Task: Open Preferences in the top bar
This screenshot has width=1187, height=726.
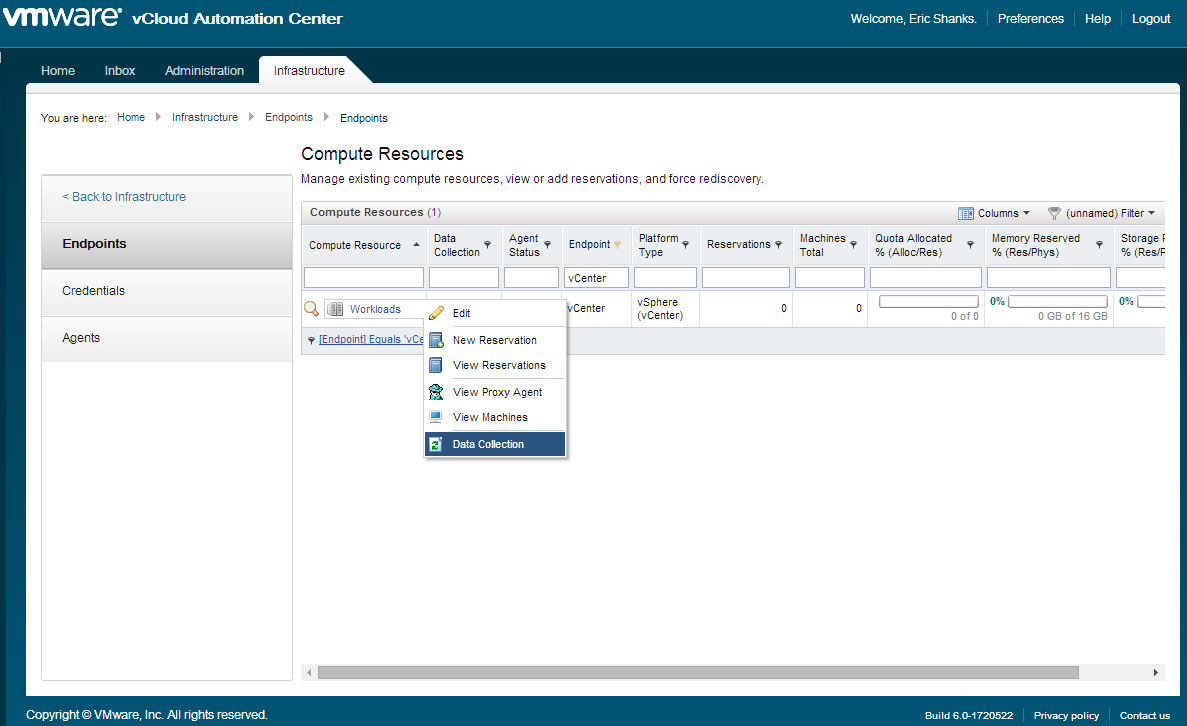Action: [1030, 19]
